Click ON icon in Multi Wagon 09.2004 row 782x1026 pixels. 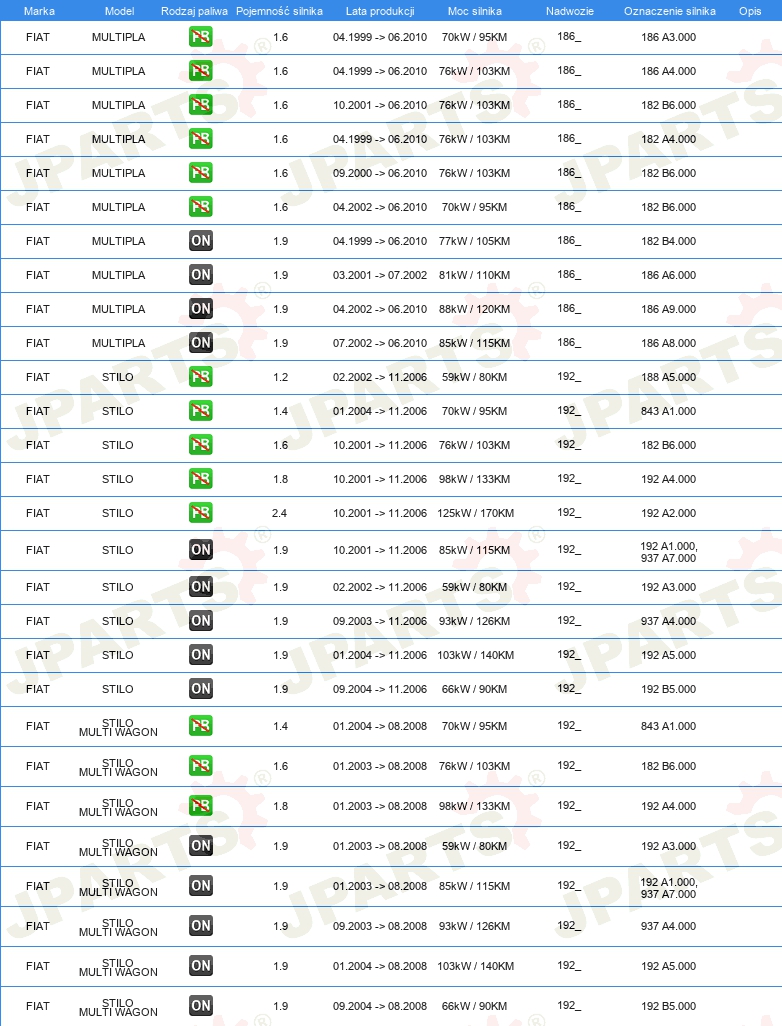[200, 1006]
